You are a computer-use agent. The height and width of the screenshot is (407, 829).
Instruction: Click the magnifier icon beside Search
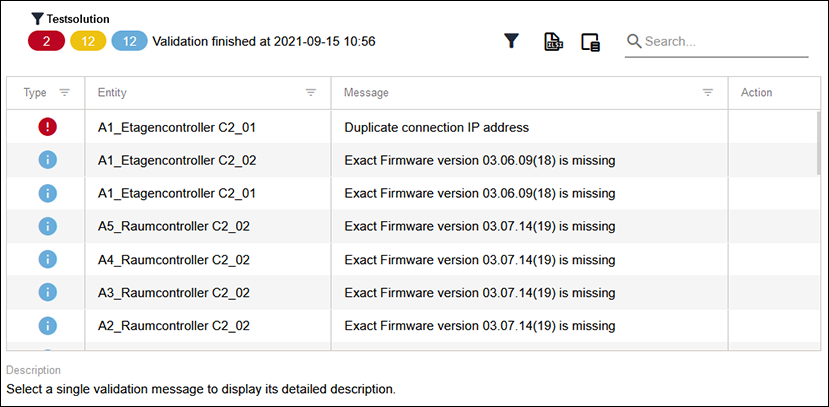click(634, 41)
